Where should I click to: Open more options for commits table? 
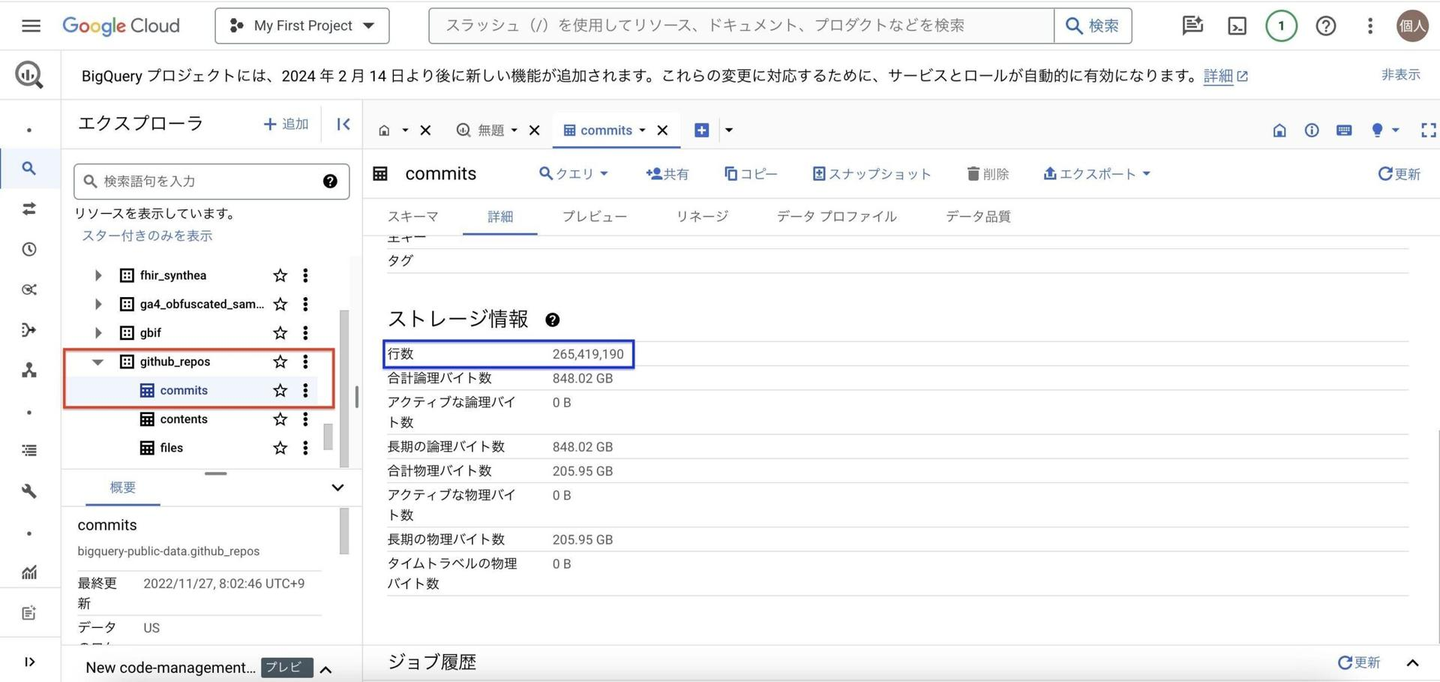[x=306, y=391]
